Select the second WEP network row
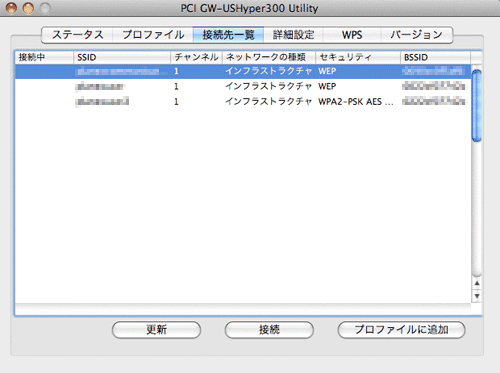 click(x=243, y=87)
